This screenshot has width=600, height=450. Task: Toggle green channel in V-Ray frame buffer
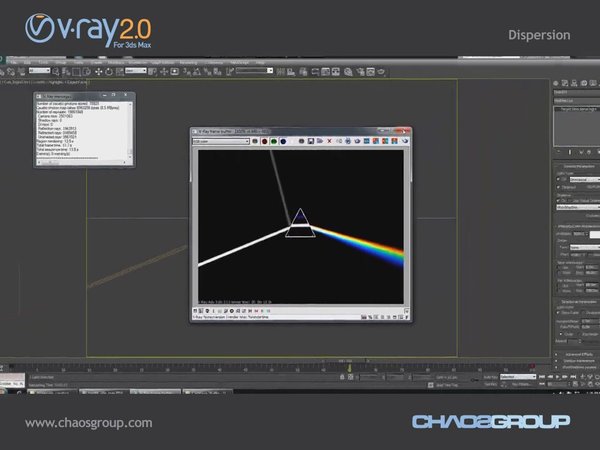pos(274,142)
